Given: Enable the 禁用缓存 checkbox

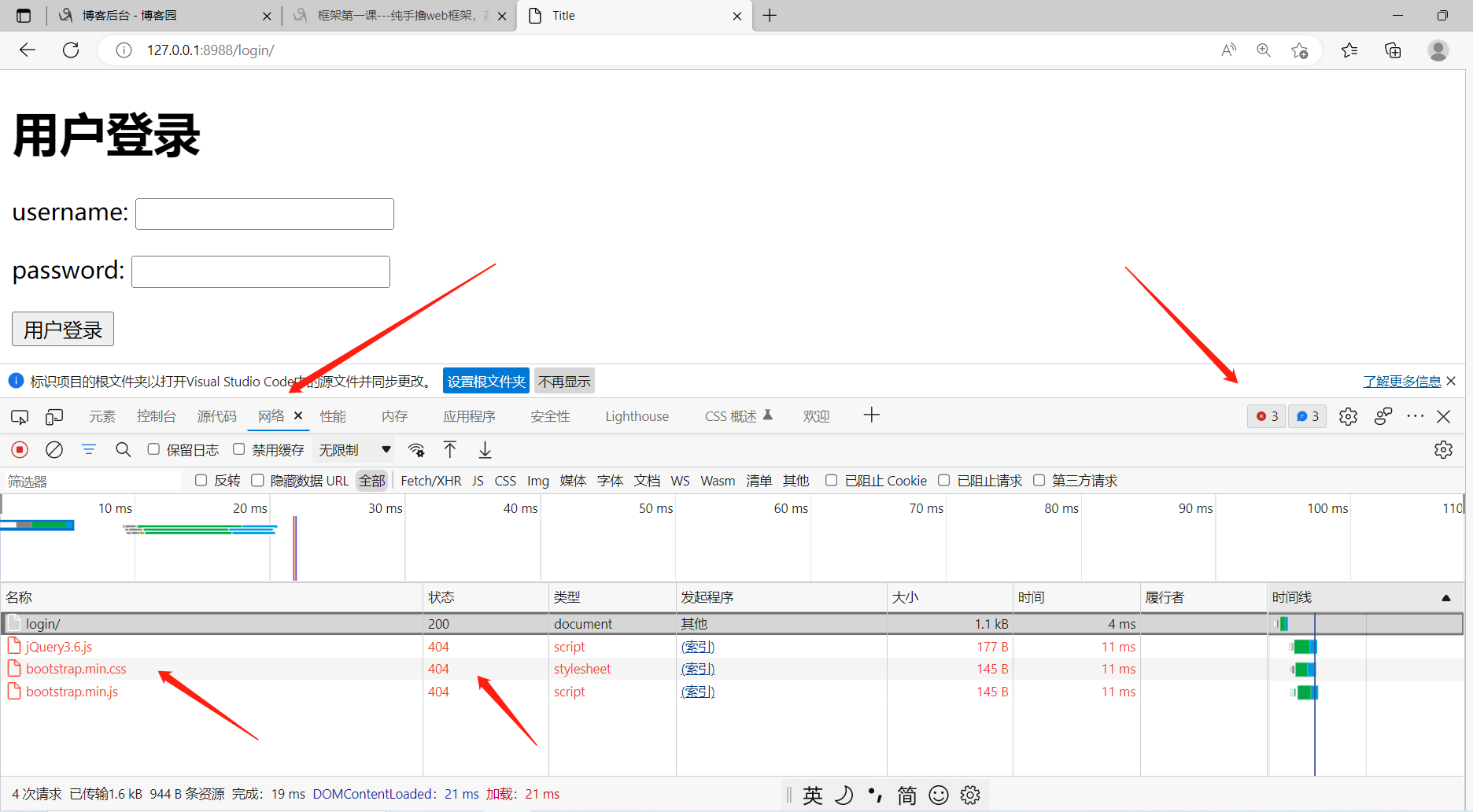Looking at the screenshot, I should [x=239, y=449].
